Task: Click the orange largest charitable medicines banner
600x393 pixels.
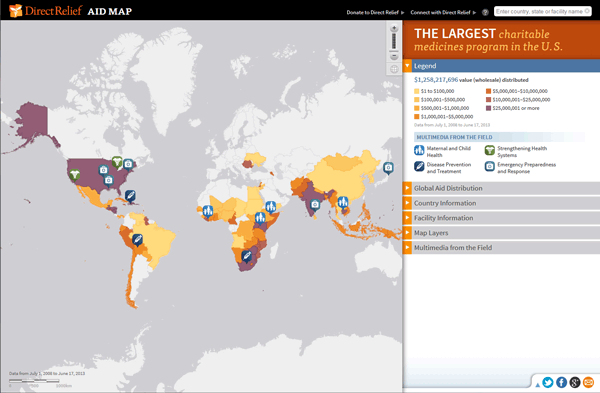Action: 501,40
